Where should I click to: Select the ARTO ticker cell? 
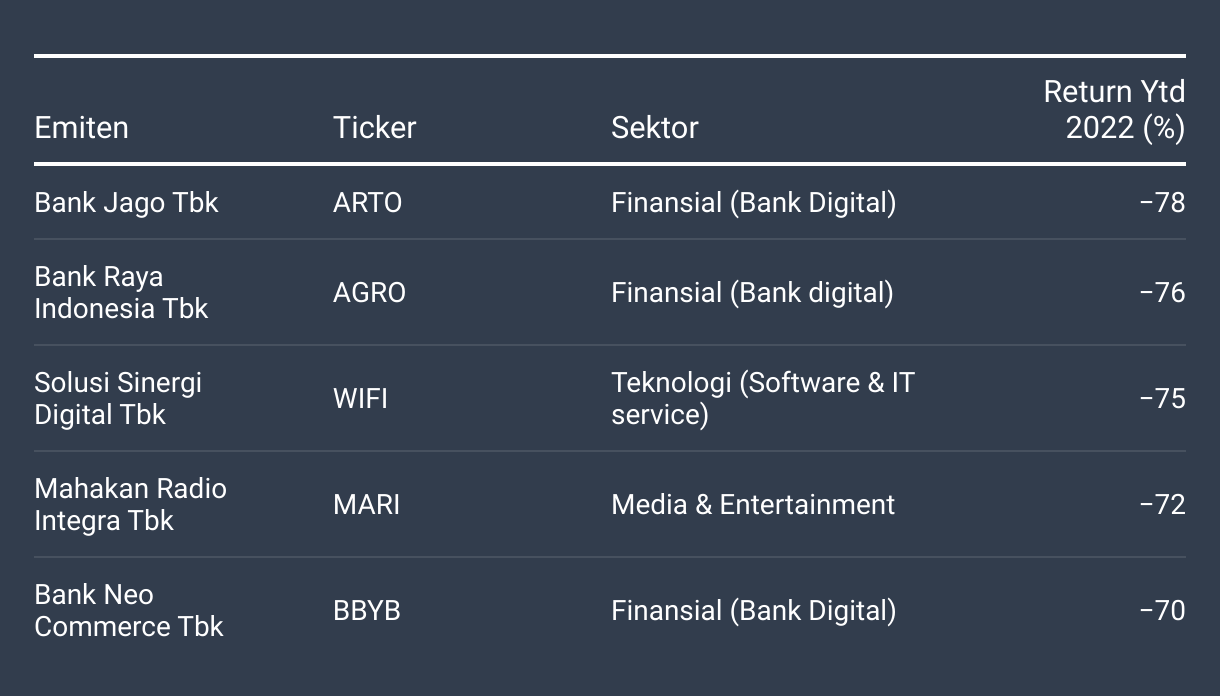[x=367, y=203]
